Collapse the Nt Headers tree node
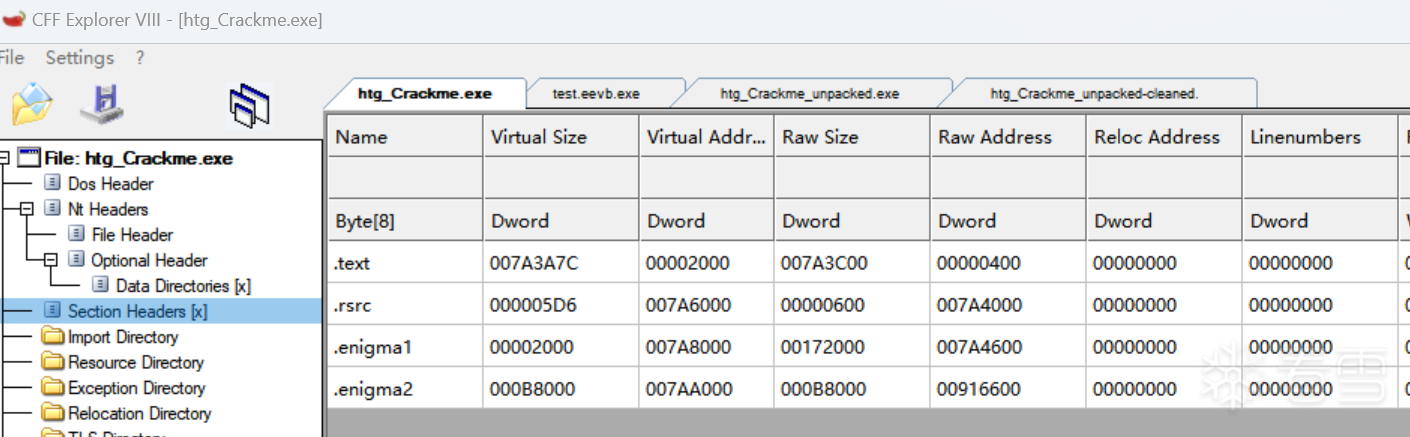Viewport: 1410px width, 437px height. point(26,210)
